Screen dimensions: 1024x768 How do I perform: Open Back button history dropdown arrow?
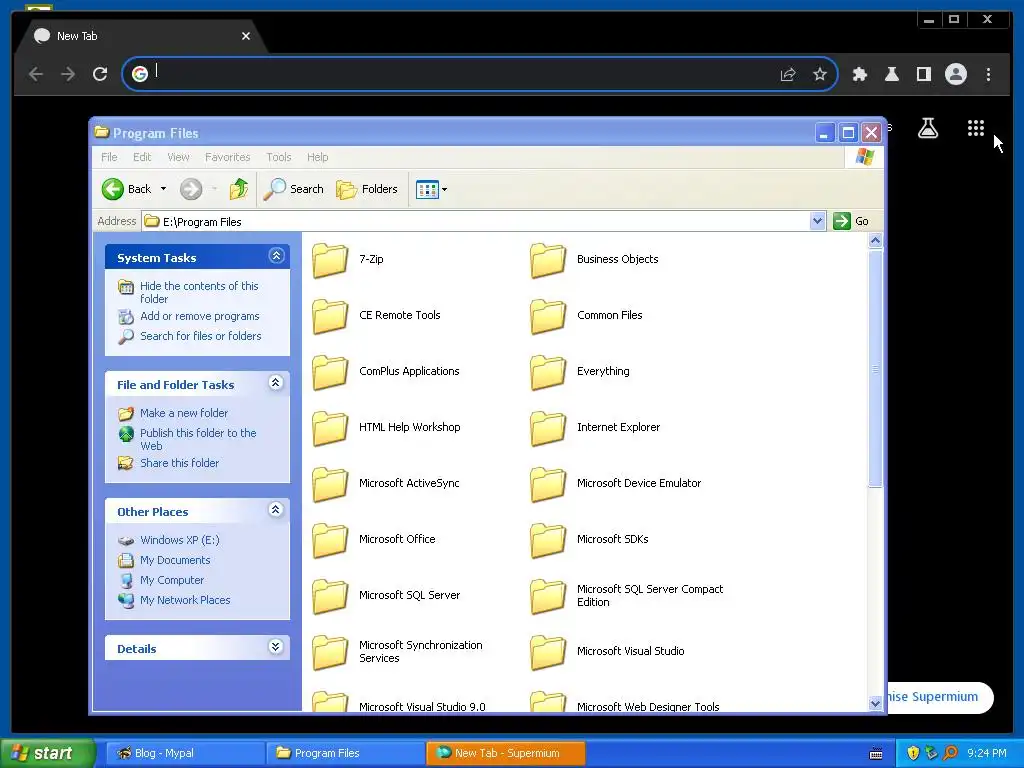(x=163, y=189)
